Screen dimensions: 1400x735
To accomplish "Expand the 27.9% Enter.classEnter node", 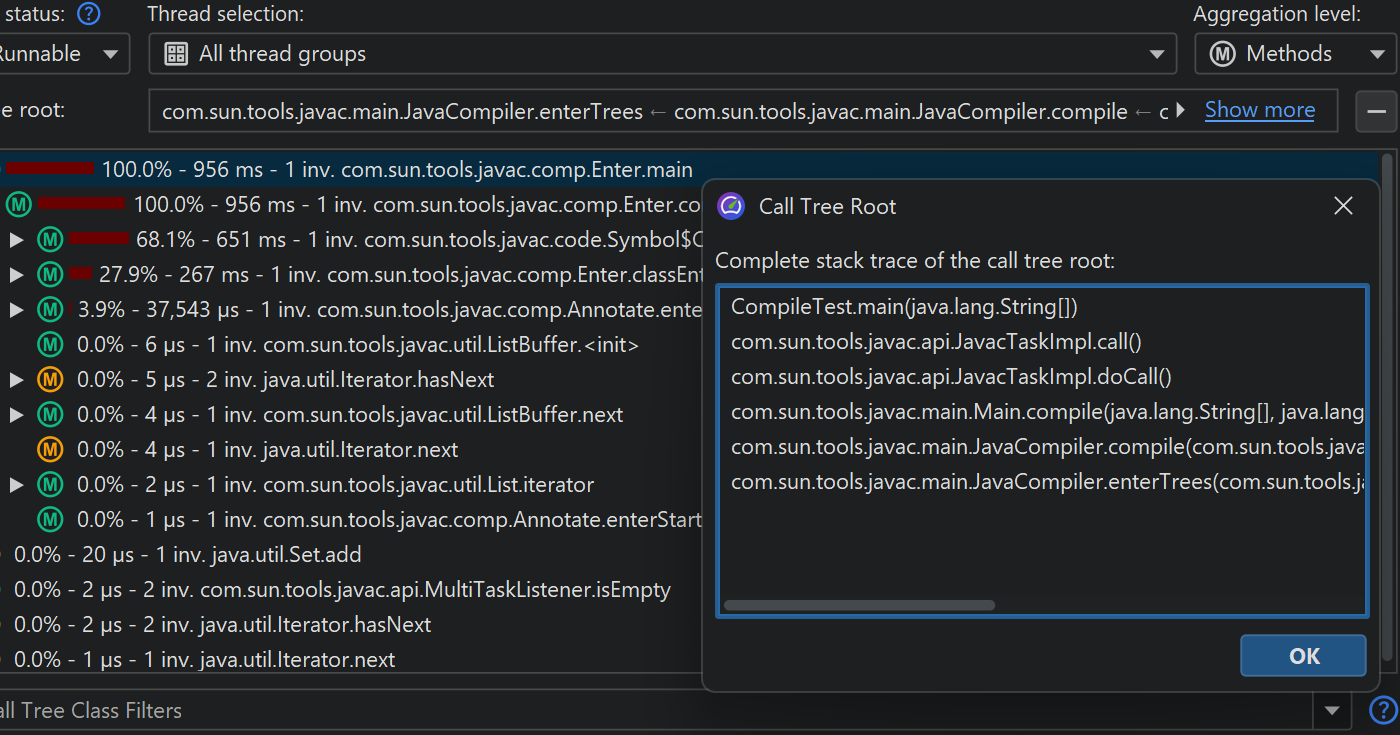I will click(x=16, y=275).
